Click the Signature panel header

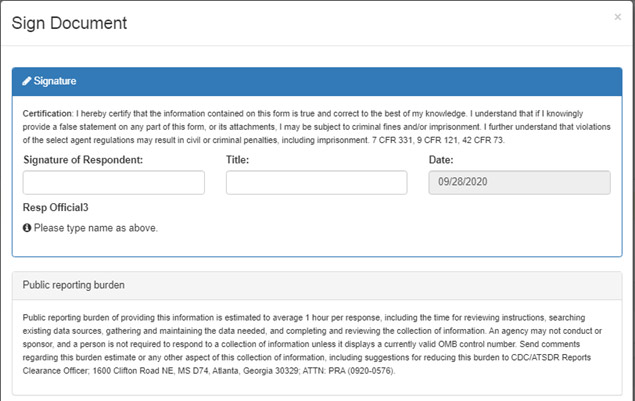coord(317,81)
